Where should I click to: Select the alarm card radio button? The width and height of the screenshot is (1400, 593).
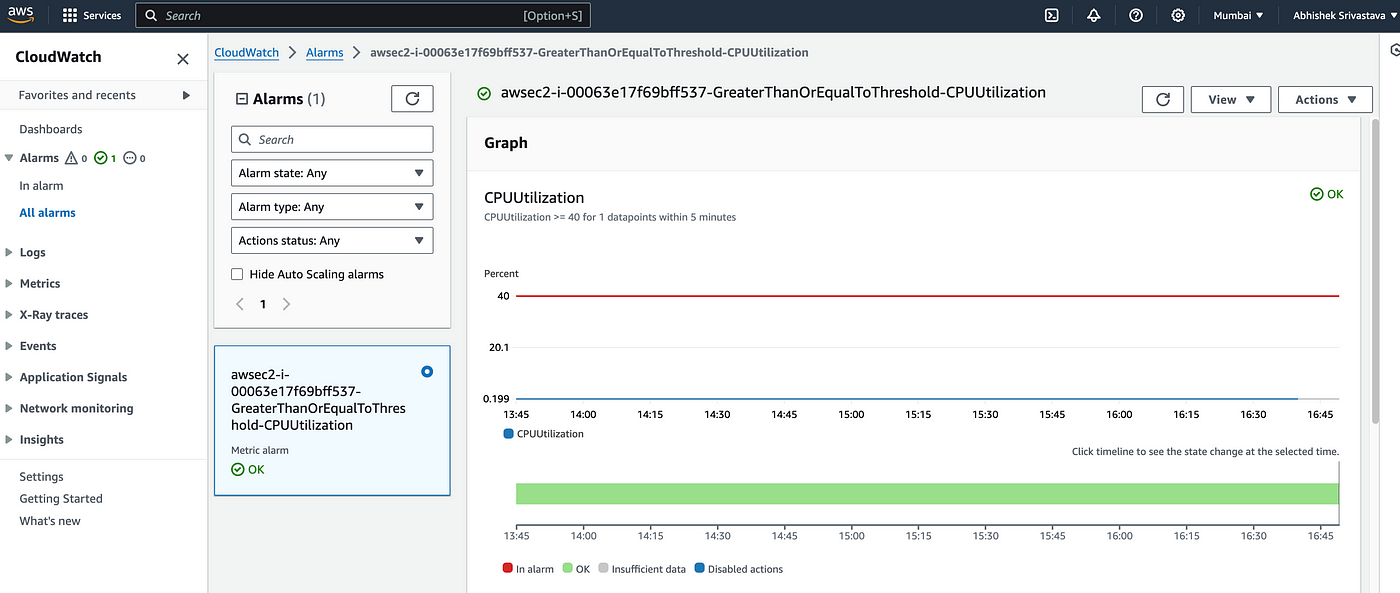pos(427,371)
